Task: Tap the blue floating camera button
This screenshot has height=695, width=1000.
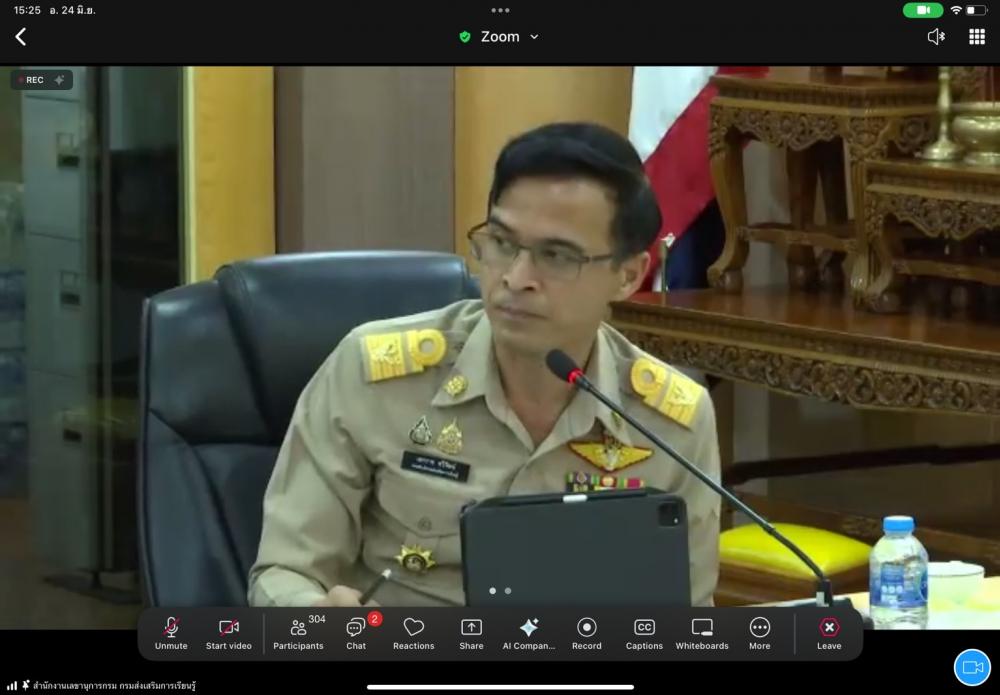Action: [x=972, y=668]
